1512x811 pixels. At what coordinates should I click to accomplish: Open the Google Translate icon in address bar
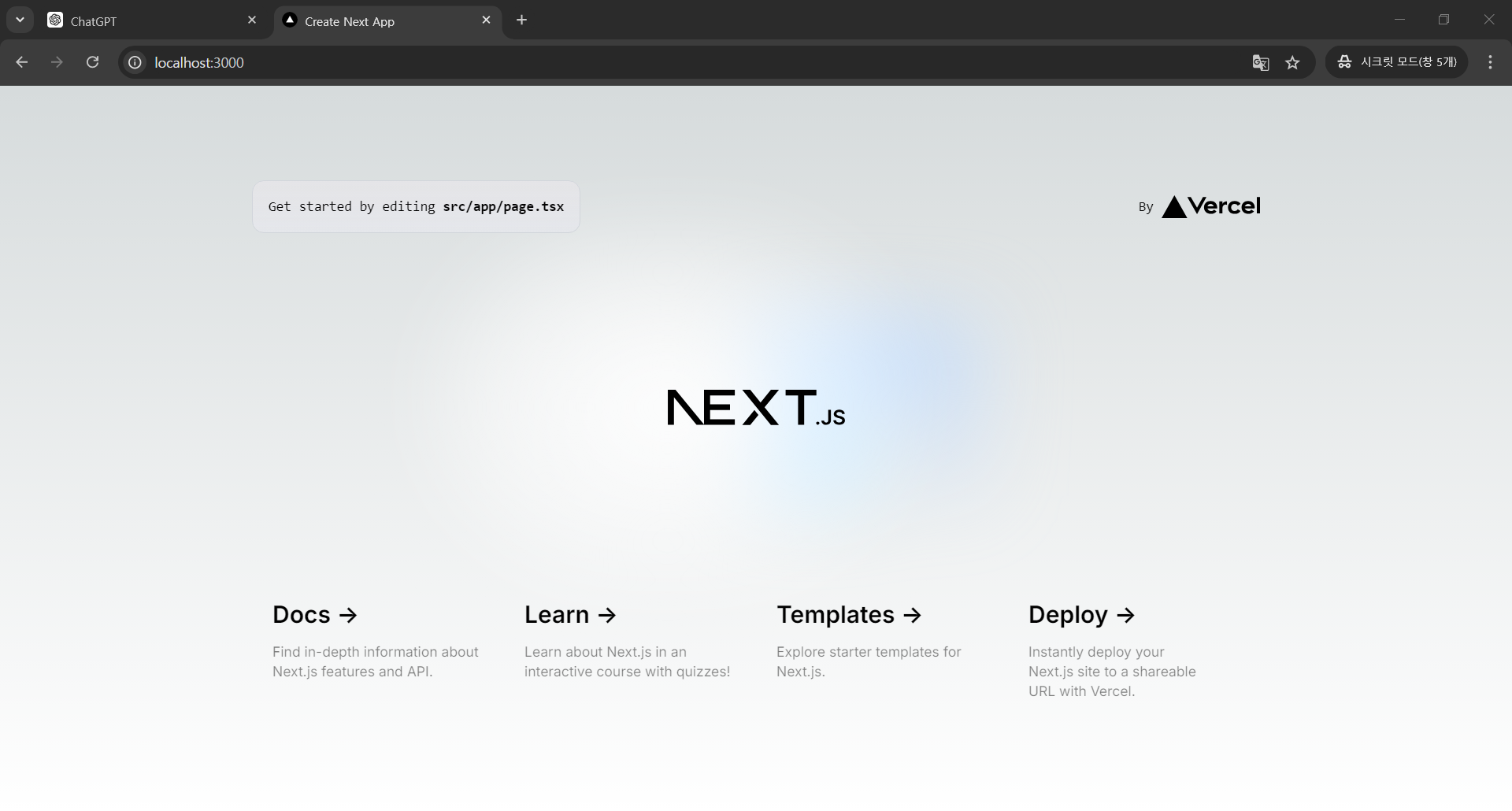tap(1260, 62)
